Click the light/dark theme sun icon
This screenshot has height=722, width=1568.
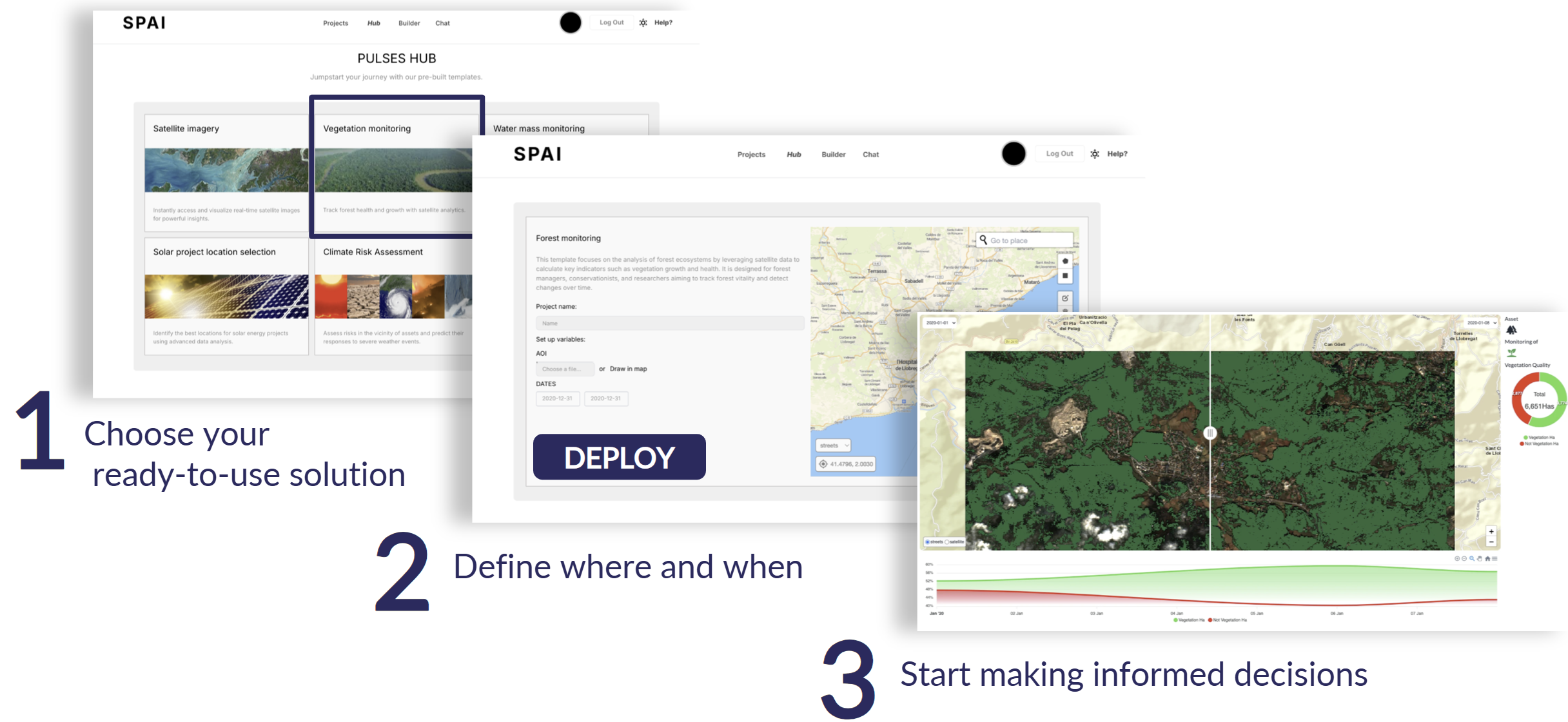tap(1095, 154)
